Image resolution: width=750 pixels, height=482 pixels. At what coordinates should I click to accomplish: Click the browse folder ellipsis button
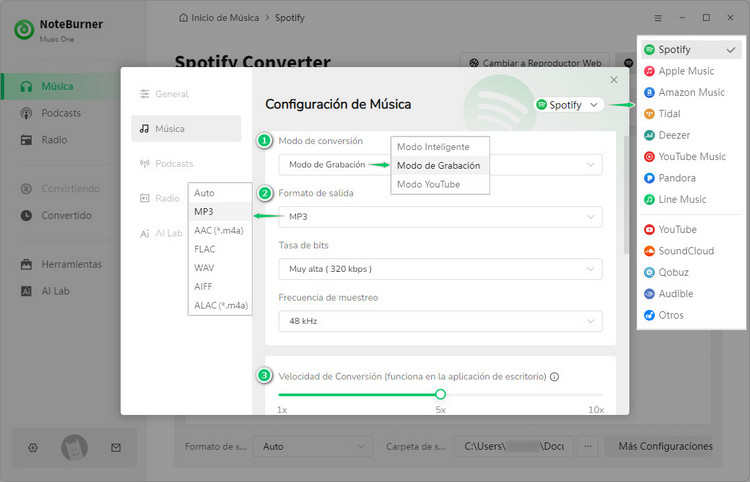point(588,447)
